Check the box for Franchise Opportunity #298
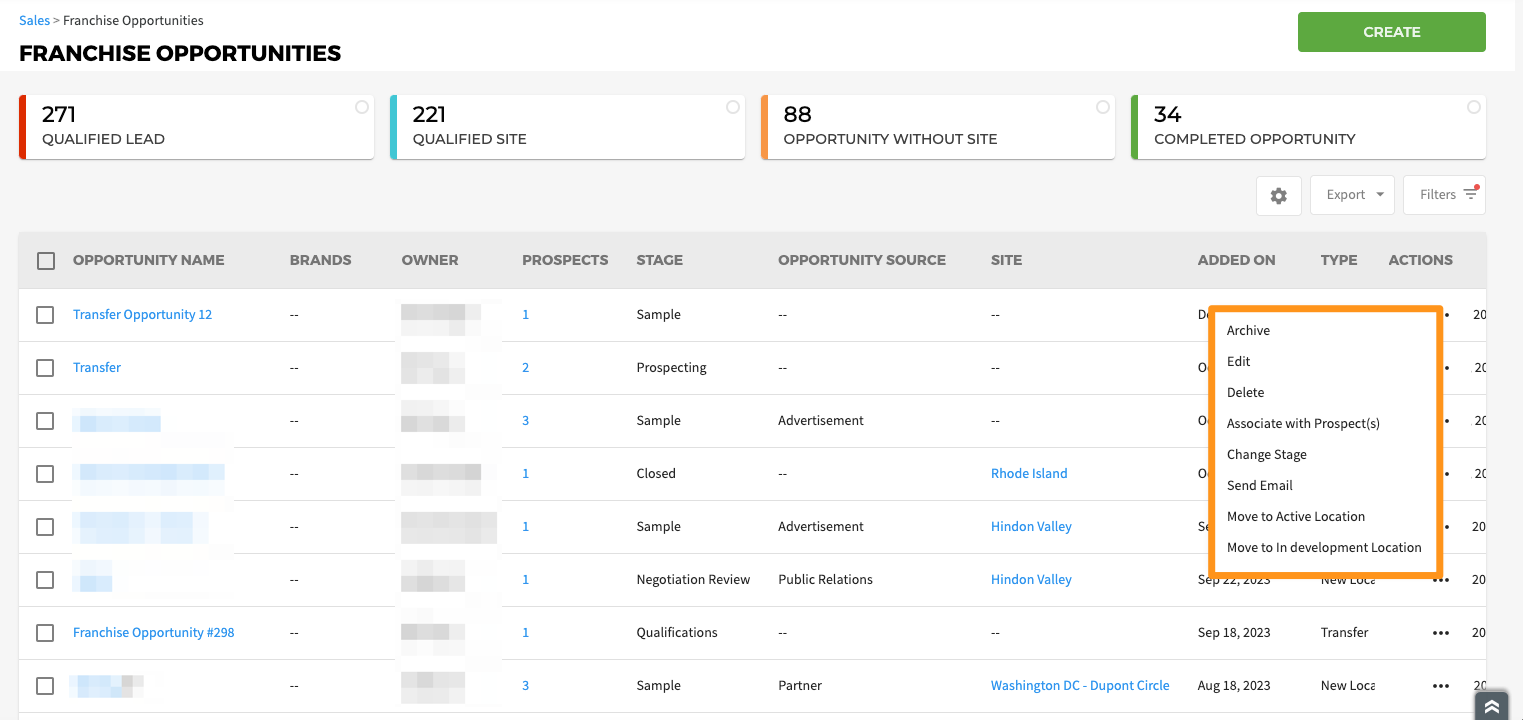Image resolution: width=1523 pixels, height=720 pixels. coord(45,633)
